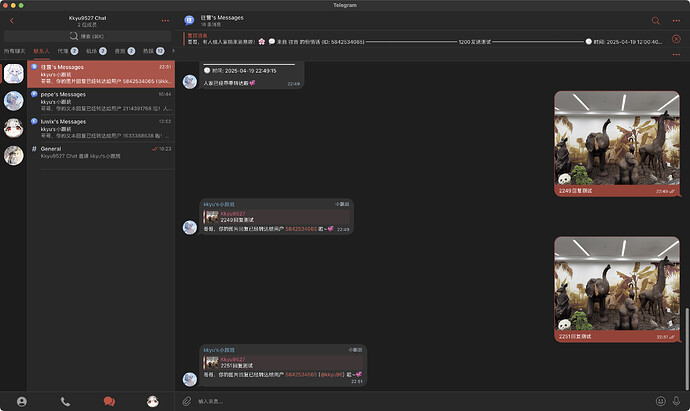Screen dimensions: 690x411
Task: Click the 10:23 time on General row
Action: coord(165,149)
